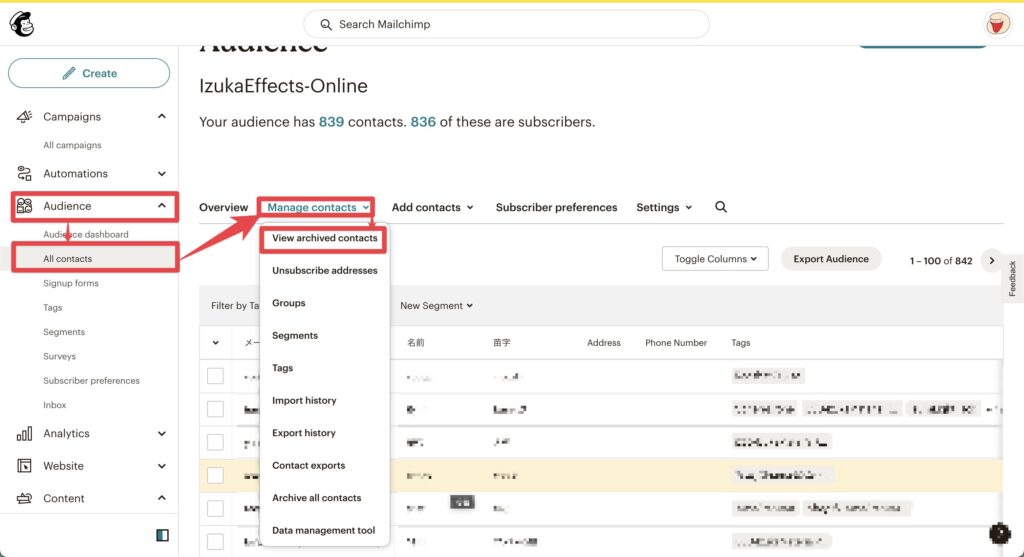Collapse the Audience section chevron

click(161, 206)
